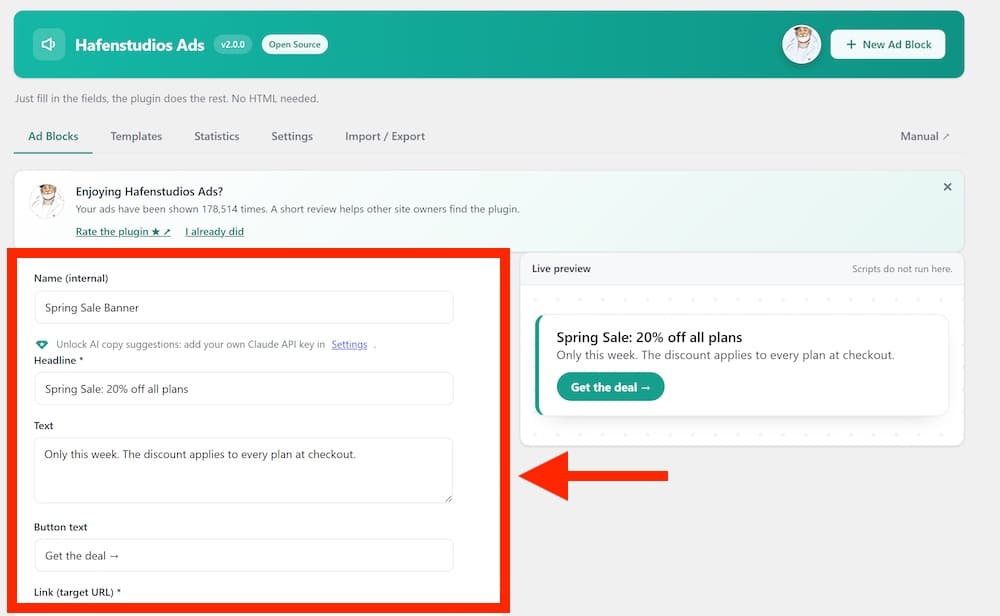Go to the Settings tab
Image resolution: width=1000 pixels, height=616 pixels.
coord(292,136)
